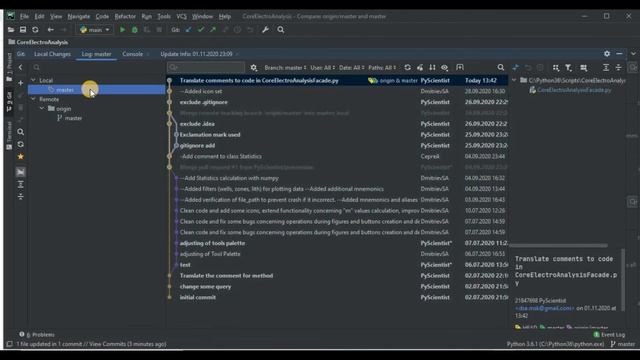Select the 'exclude .gitignore' commit row

point(337,102)
